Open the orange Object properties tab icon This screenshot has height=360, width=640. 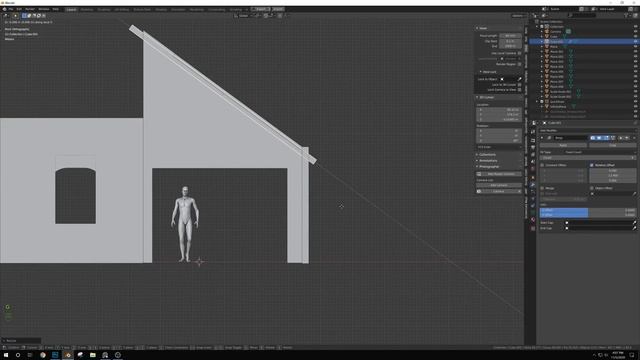point(533,177)
